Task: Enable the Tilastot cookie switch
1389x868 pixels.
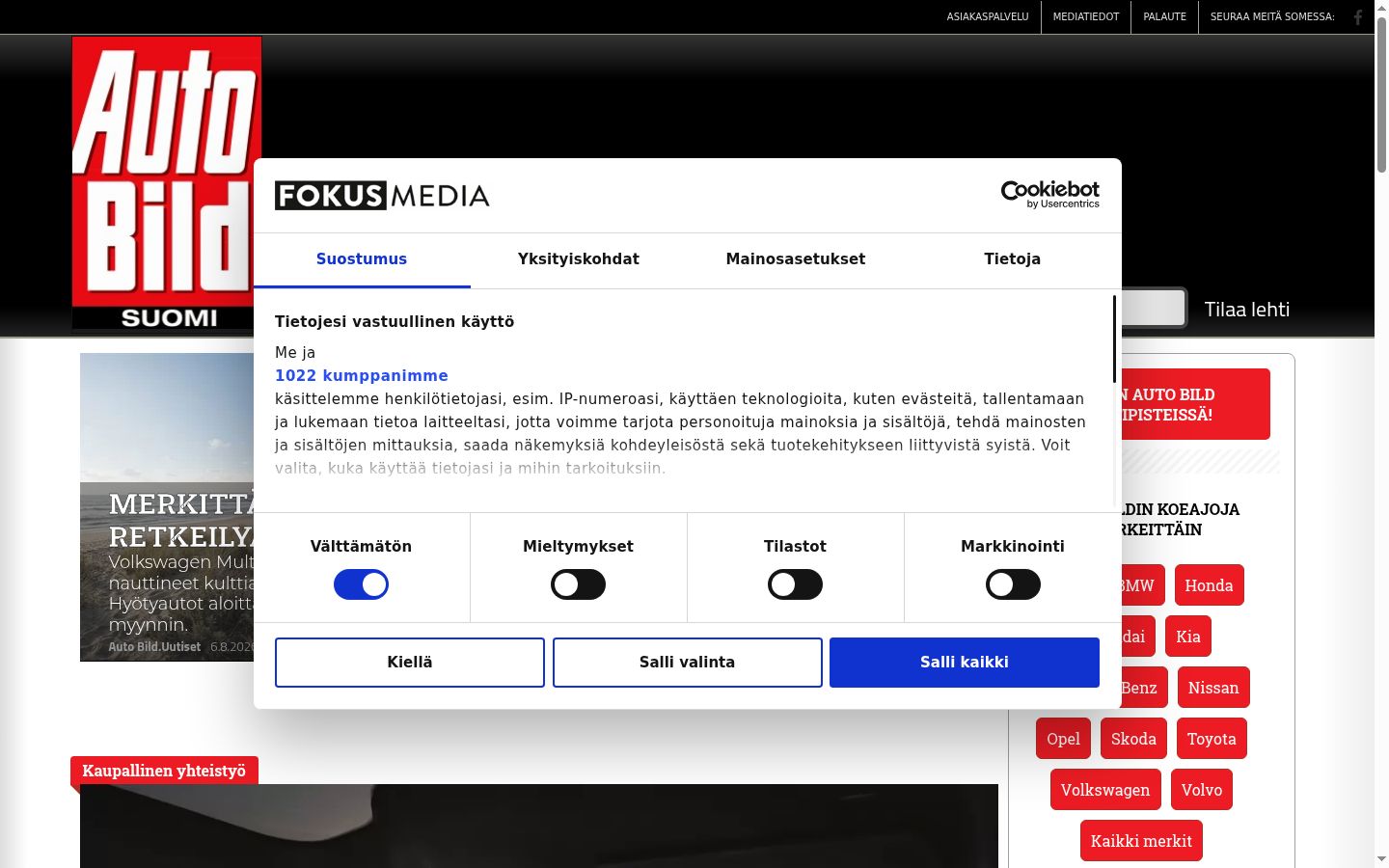Action: (x=795, y=584)
